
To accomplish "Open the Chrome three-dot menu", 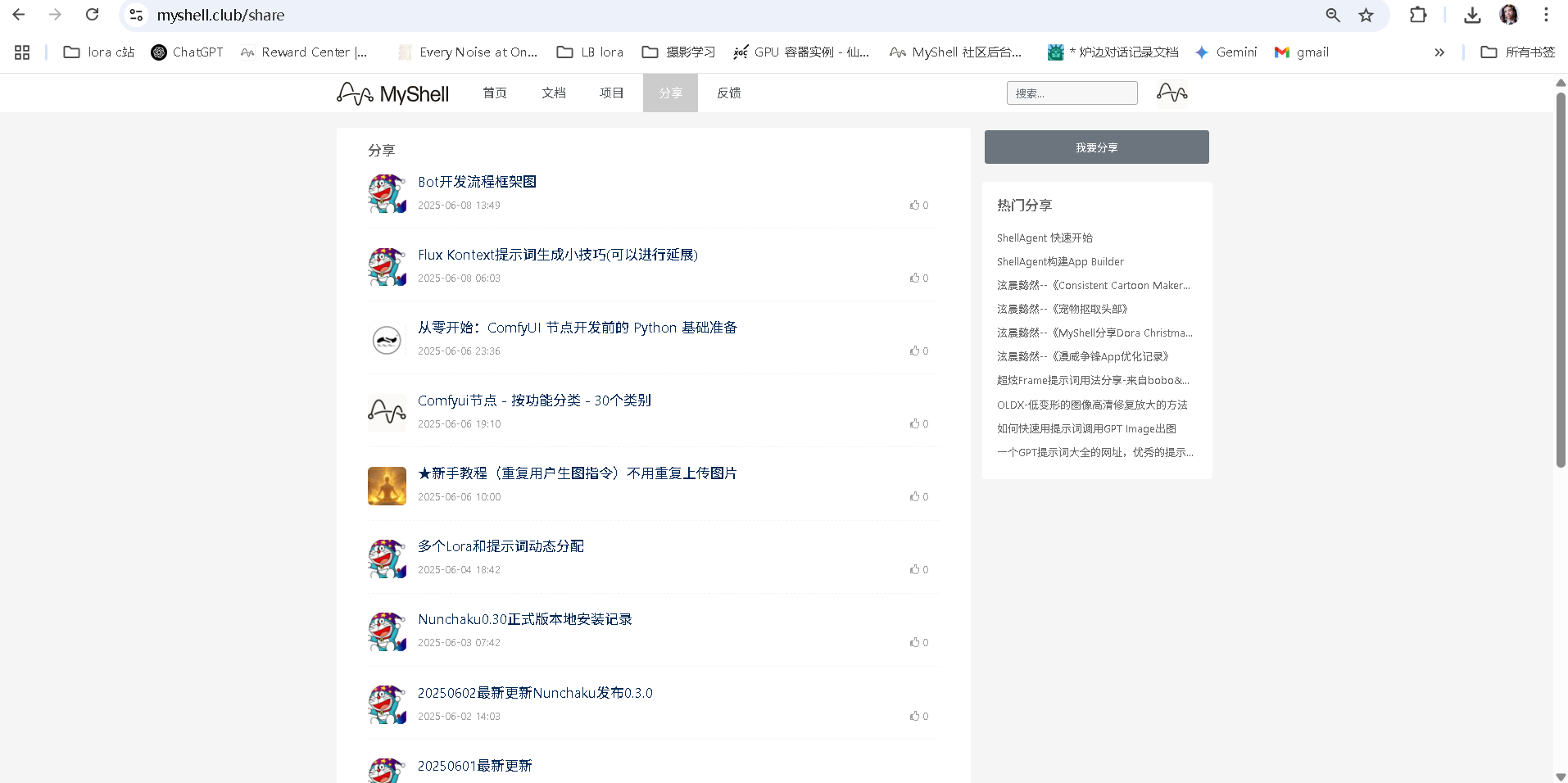I will point(1546,15).
